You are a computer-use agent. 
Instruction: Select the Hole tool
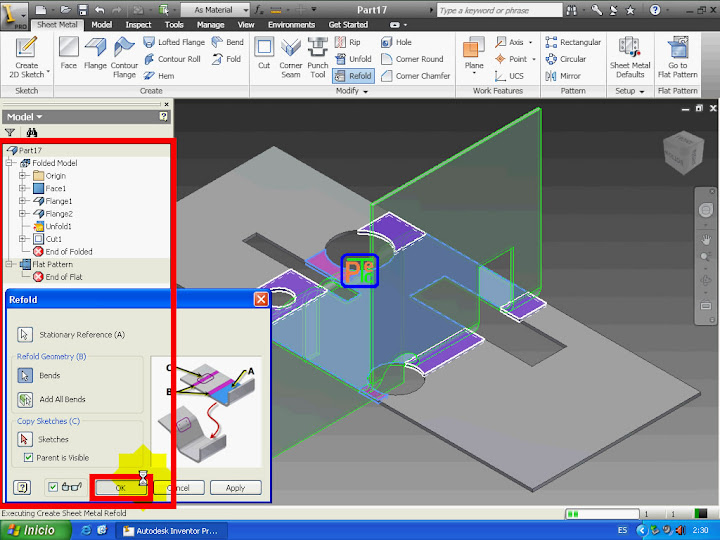pos(396,42)
